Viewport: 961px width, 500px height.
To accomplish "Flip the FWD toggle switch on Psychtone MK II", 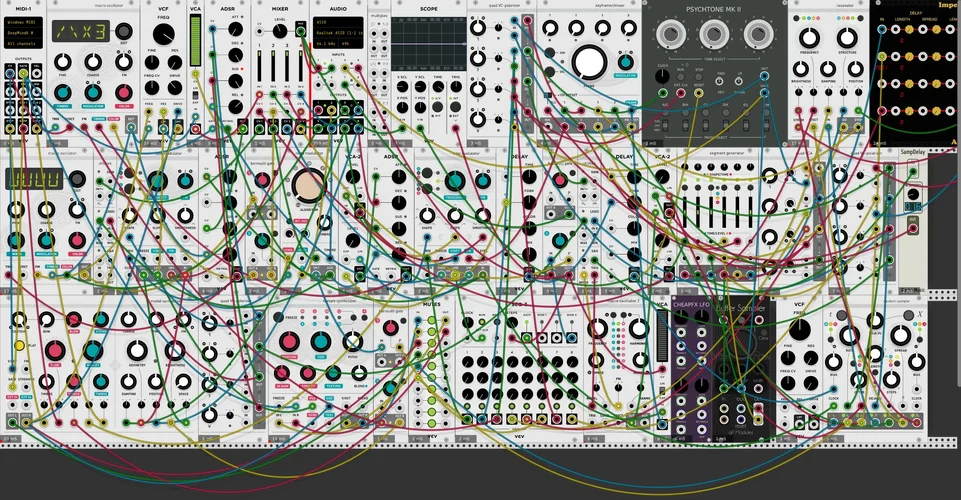I will [x=720, y=81].
